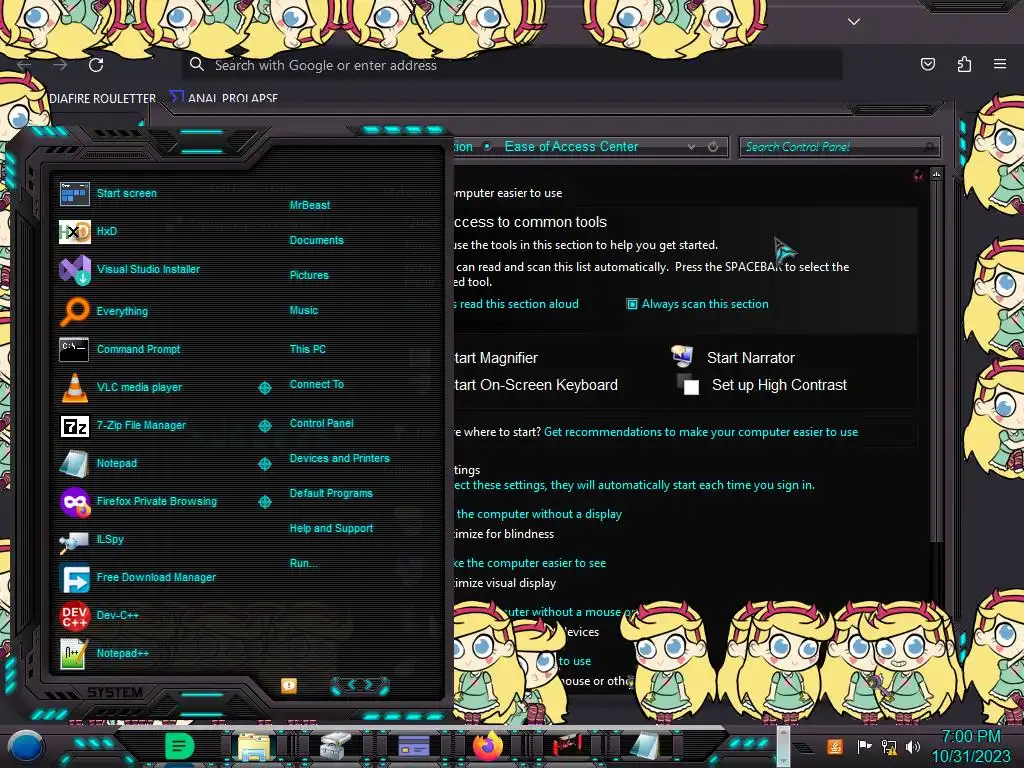Open Visual Studio Installer
Screen dimensions: 1024x768
[129, 269]
